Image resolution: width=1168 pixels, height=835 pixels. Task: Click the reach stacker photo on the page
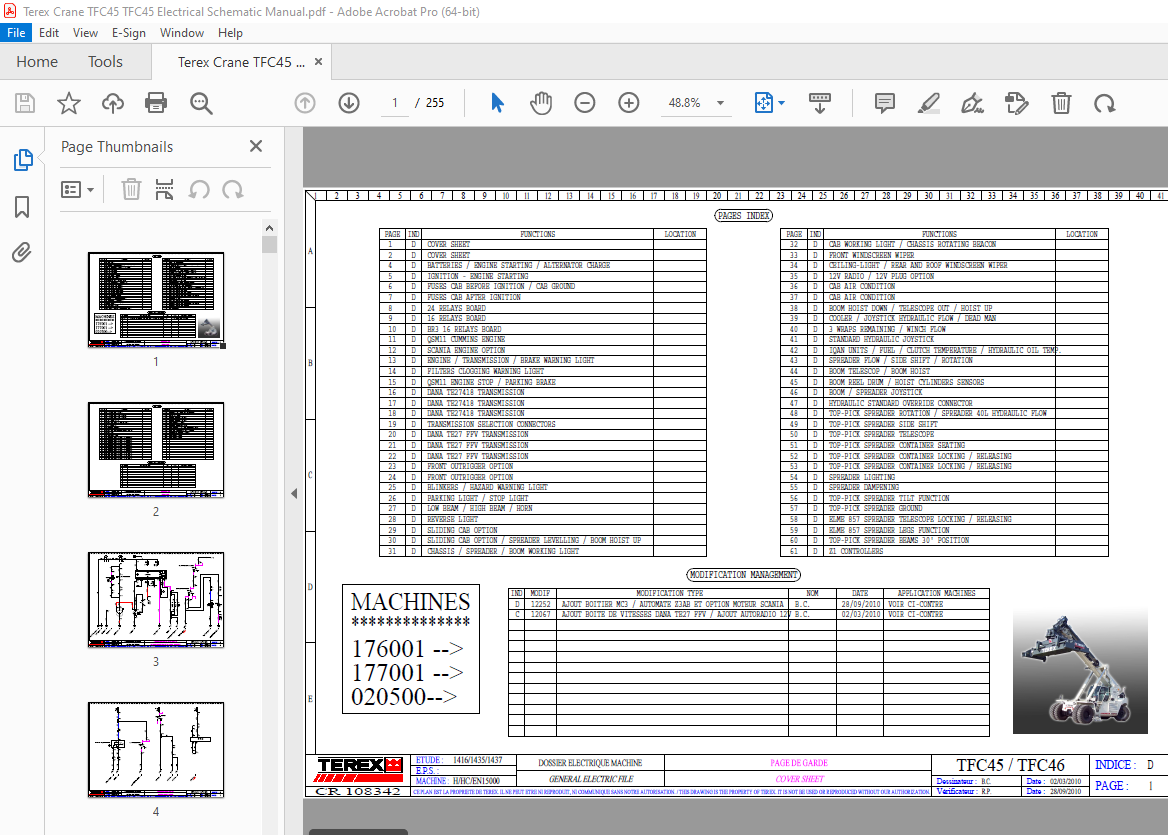tap(1079, 671)
